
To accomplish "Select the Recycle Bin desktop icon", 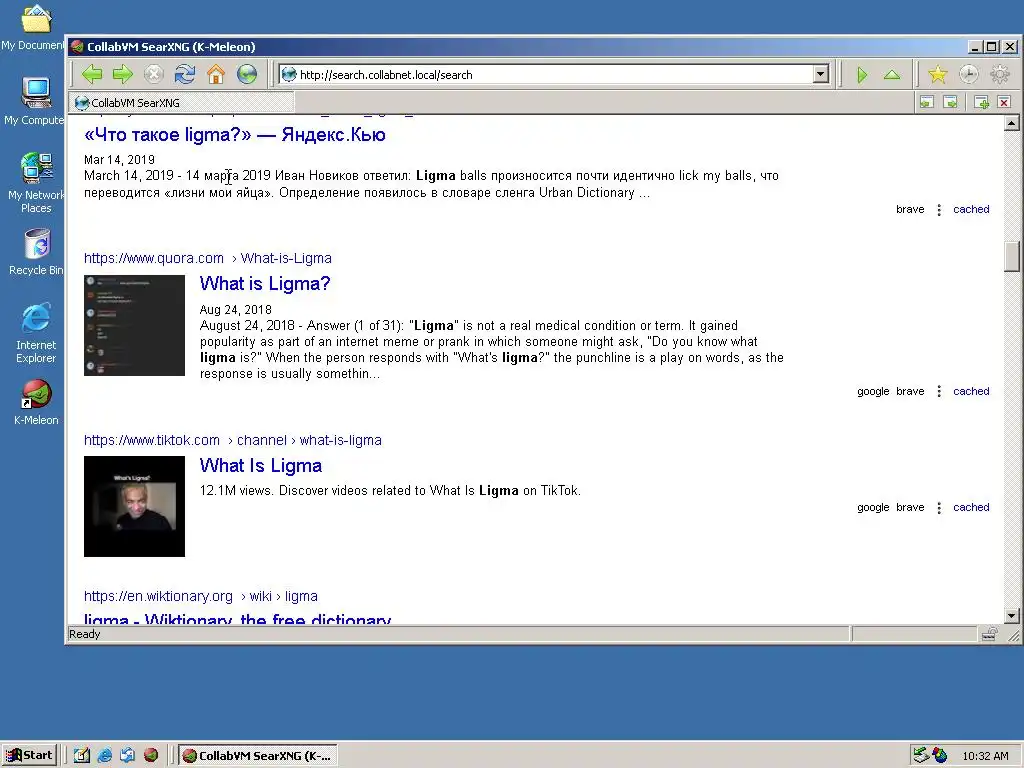I will (36, 253).
